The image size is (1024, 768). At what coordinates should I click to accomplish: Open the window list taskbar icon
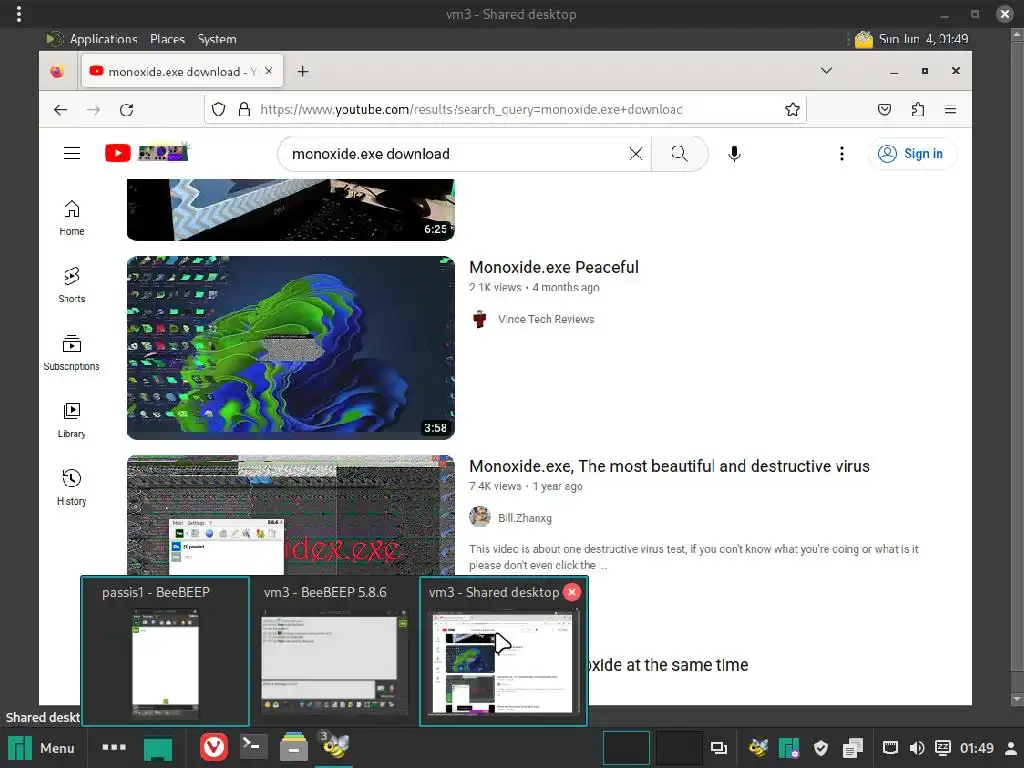[718, 748]
